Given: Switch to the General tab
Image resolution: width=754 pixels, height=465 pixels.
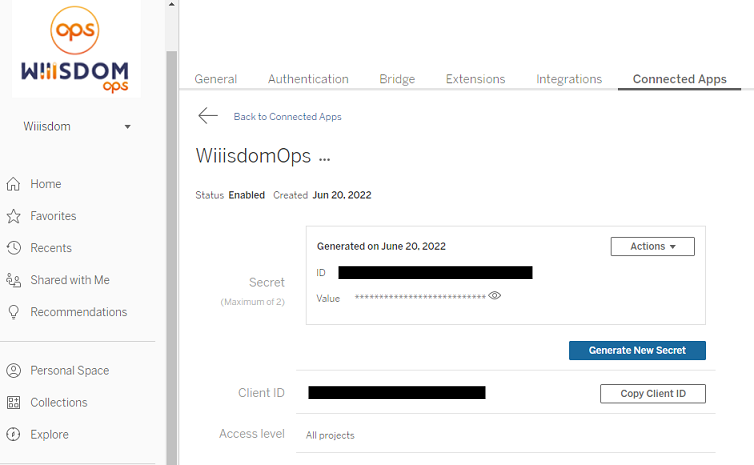Looking at the screenshot, I should pyautogui.click(x=215, y=79).
